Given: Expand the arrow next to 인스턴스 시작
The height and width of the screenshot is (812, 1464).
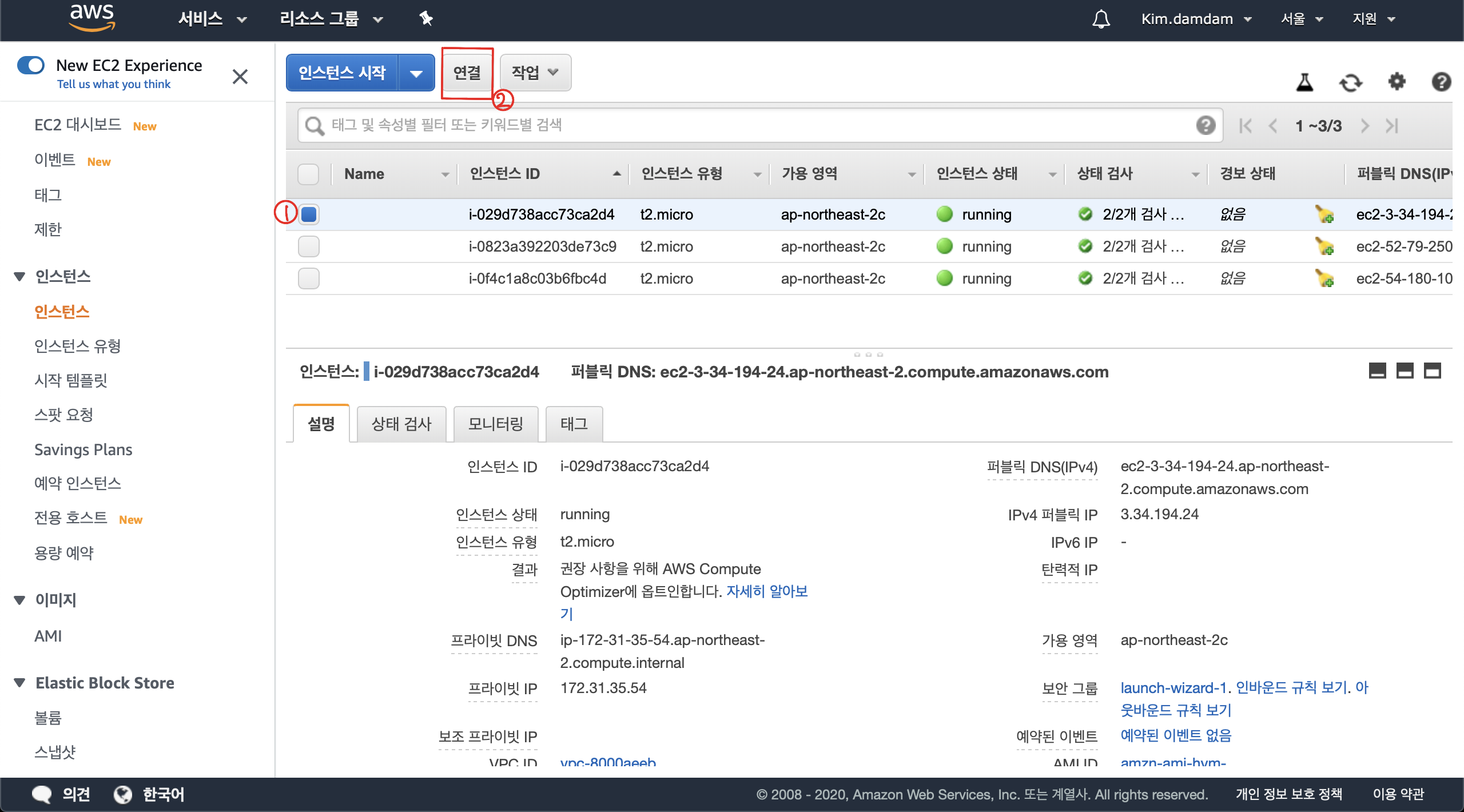Looking at the screenshot, I should 416,73.
